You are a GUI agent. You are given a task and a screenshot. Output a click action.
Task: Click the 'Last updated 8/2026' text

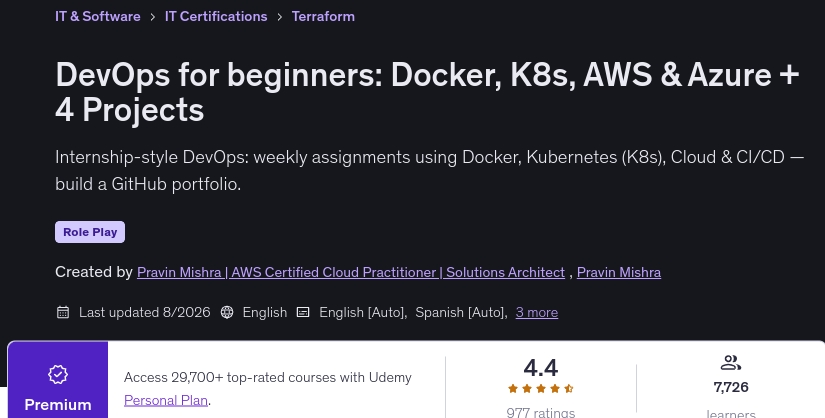pyautogui.click(x=145, y=312)
